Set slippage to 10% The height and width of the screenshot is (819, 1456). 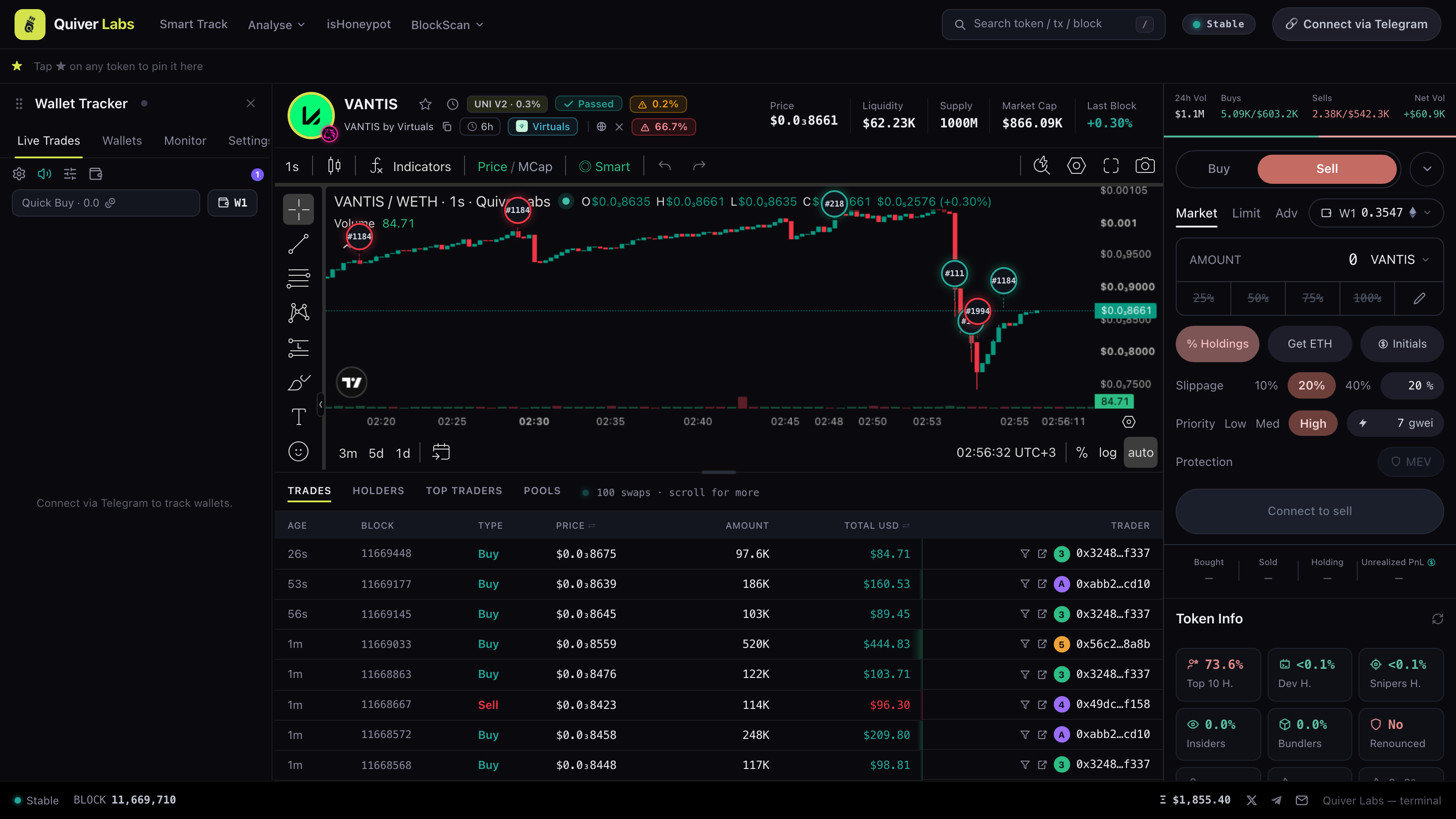pos(1266,385)
